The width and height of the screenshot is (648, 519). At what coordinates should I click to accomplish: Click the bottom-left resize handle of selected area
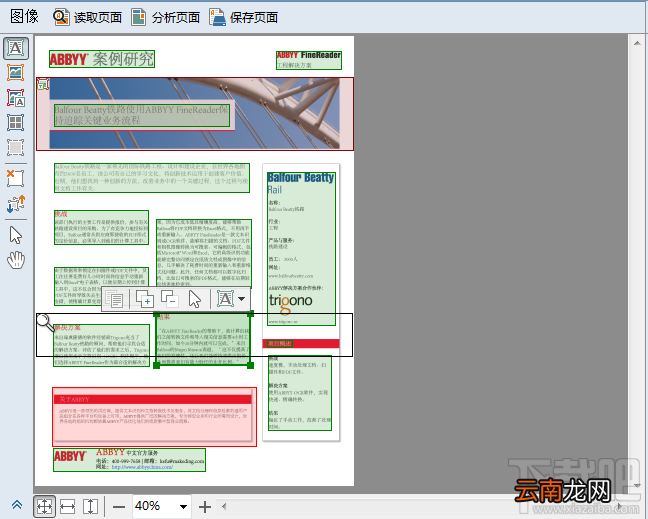(x=156, y=365)
